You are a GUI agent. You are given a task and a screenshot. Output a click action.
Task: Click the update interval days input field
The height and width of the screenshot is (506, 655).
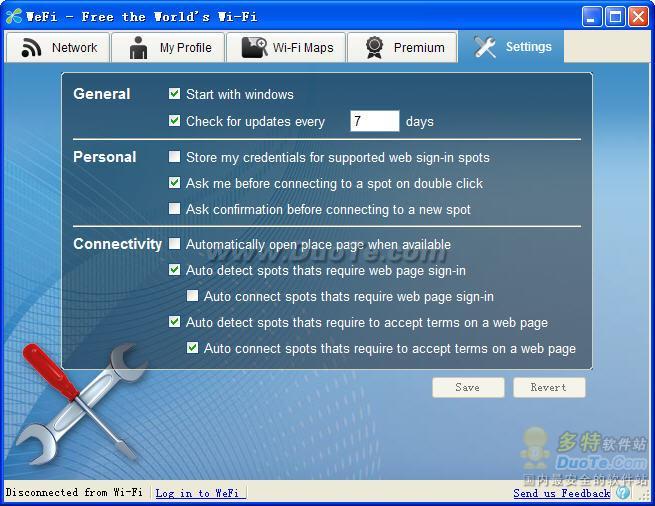[x=375, y=121]
